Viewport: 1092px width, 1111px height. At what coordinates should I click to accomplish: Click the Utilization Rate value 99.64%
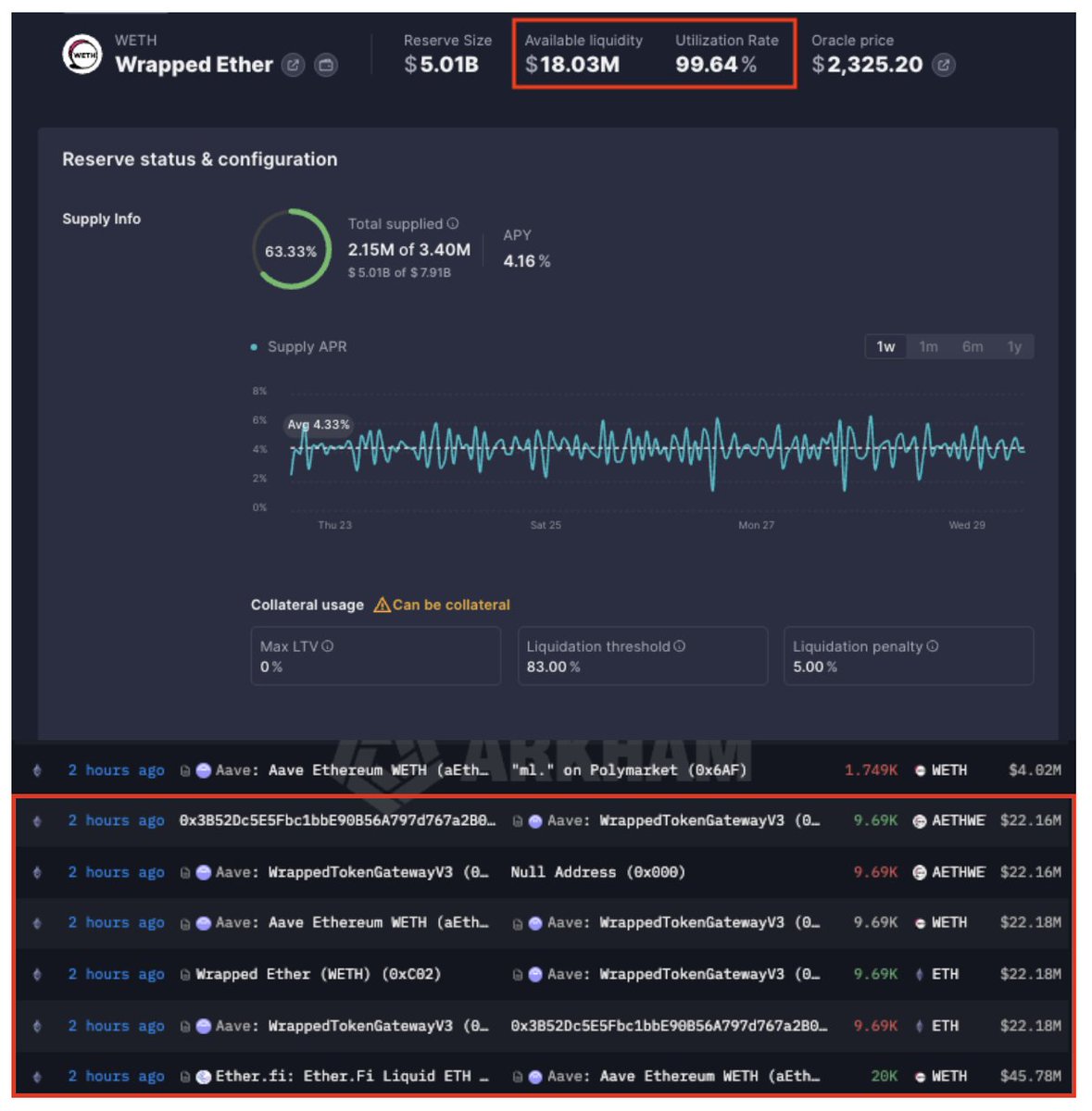click(716, 65)
